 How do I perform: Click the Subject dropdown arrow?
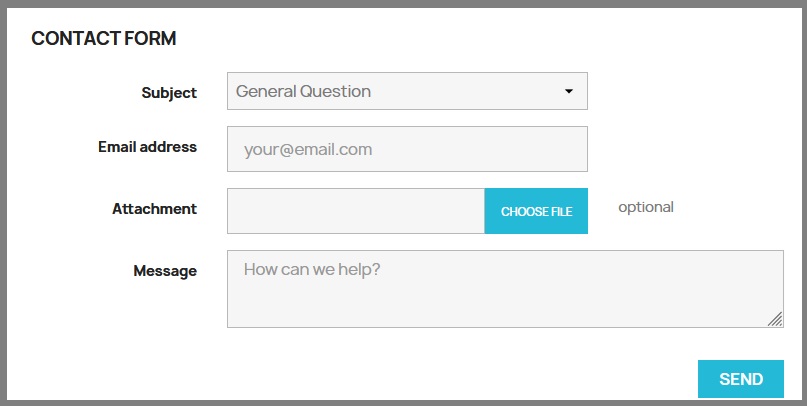[569, 91]
